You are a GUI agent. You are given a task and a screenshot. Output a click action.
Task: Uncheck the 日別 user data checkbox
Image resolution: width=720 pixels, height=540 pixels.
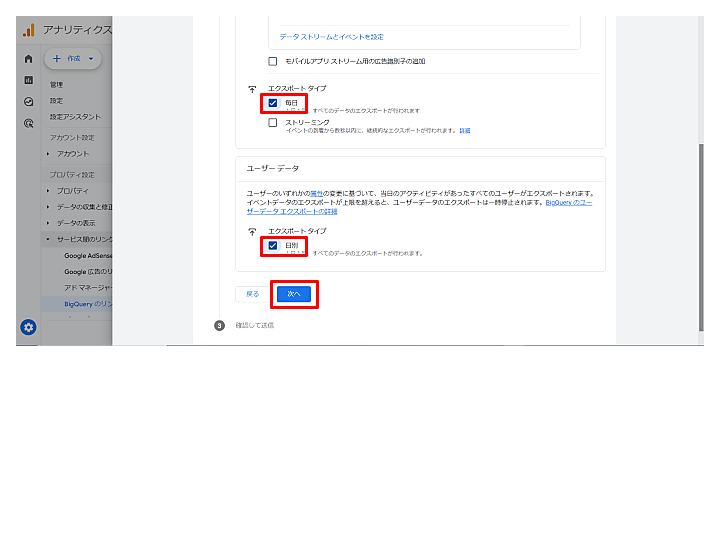(x=273, y=246)
